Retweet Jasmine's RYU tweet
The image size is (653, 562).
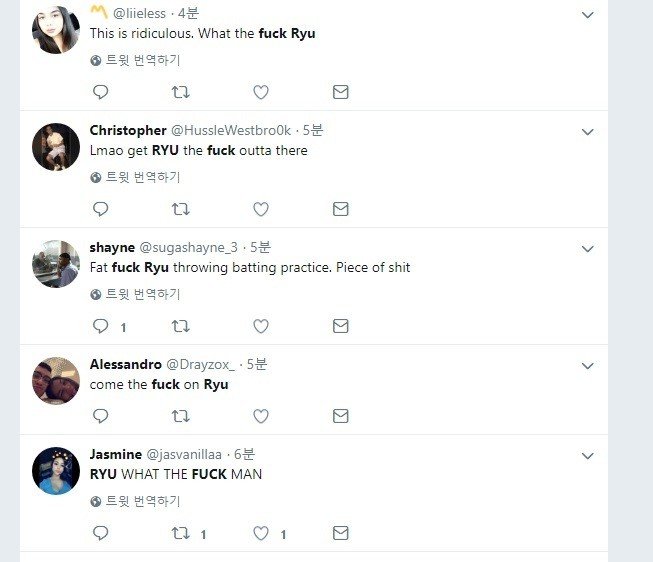coord(180,534)
